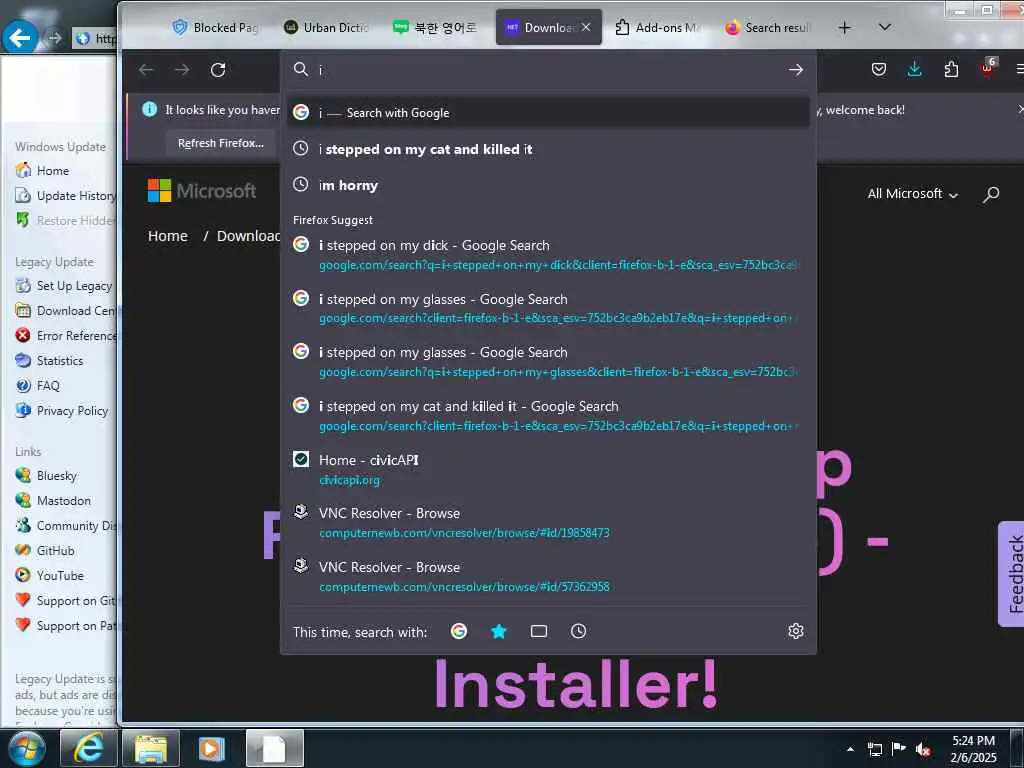Search this time with History clock

click(x=579, y=631)
